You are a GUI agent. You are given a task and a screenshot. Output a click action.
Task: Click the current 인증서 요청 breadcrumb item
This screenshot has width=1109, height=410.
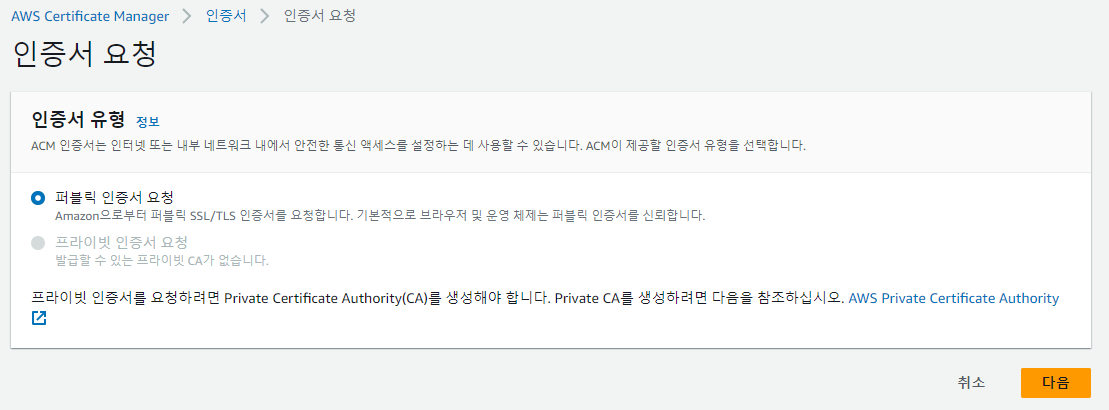point(319,16)
